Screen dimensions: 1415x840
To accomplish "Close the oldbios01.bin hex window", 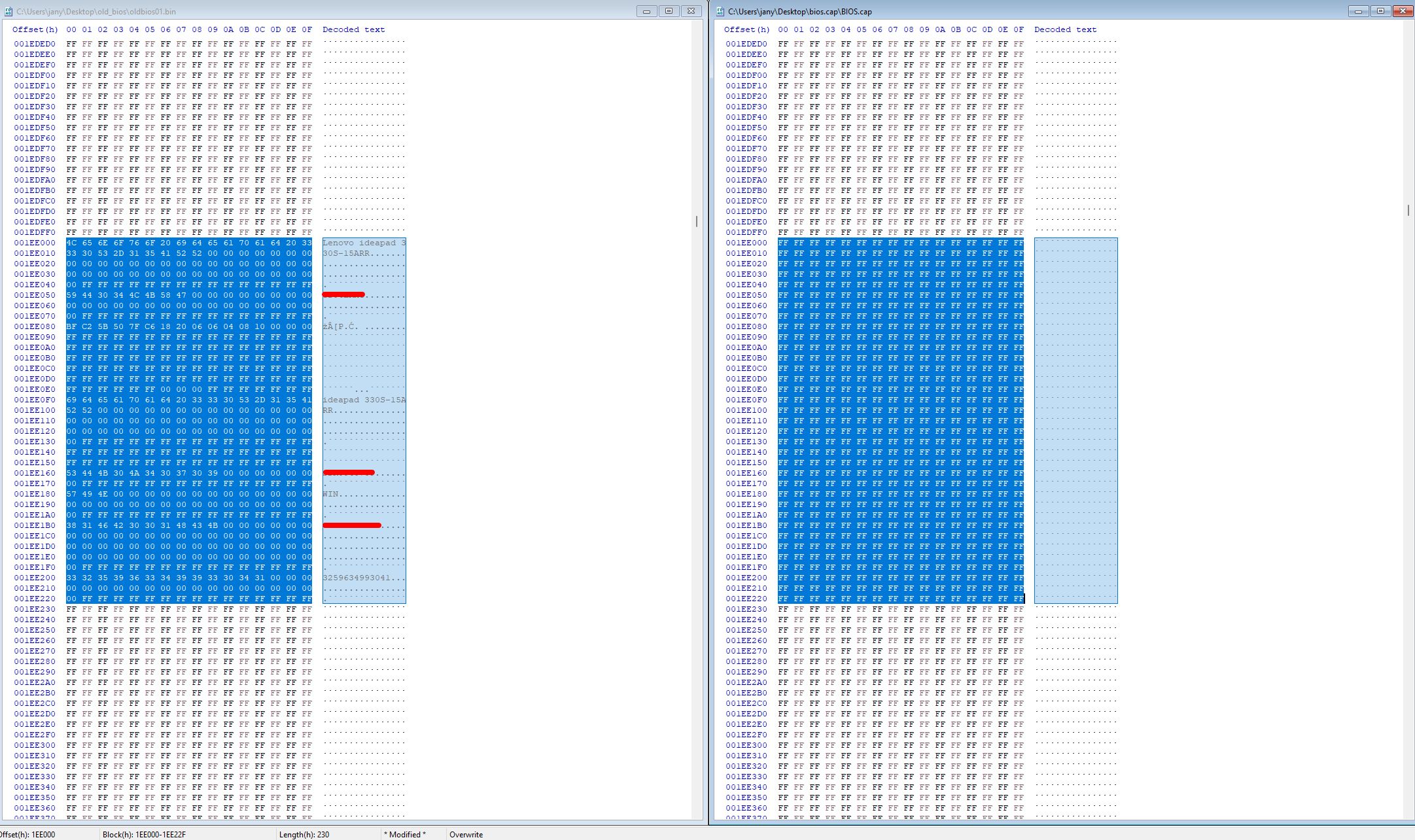I will click(691, 11).
